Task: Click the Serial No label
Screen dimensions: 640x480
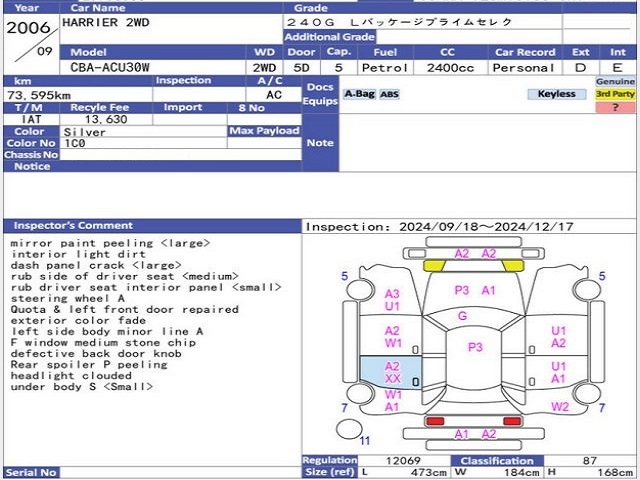Action: (31, 473)
